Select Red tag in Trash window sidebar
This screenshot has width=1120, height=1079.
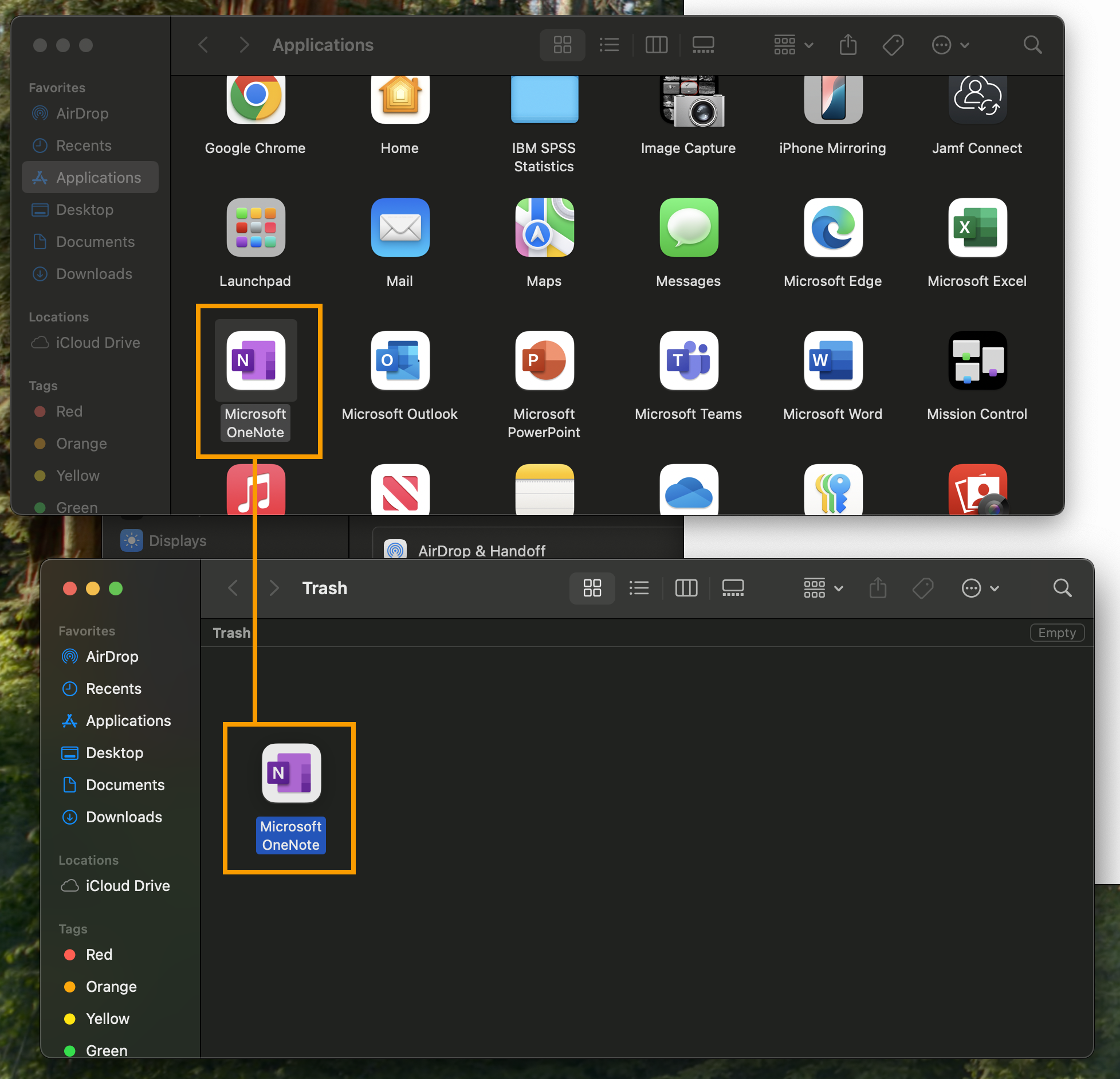click(x=120, y=955)
